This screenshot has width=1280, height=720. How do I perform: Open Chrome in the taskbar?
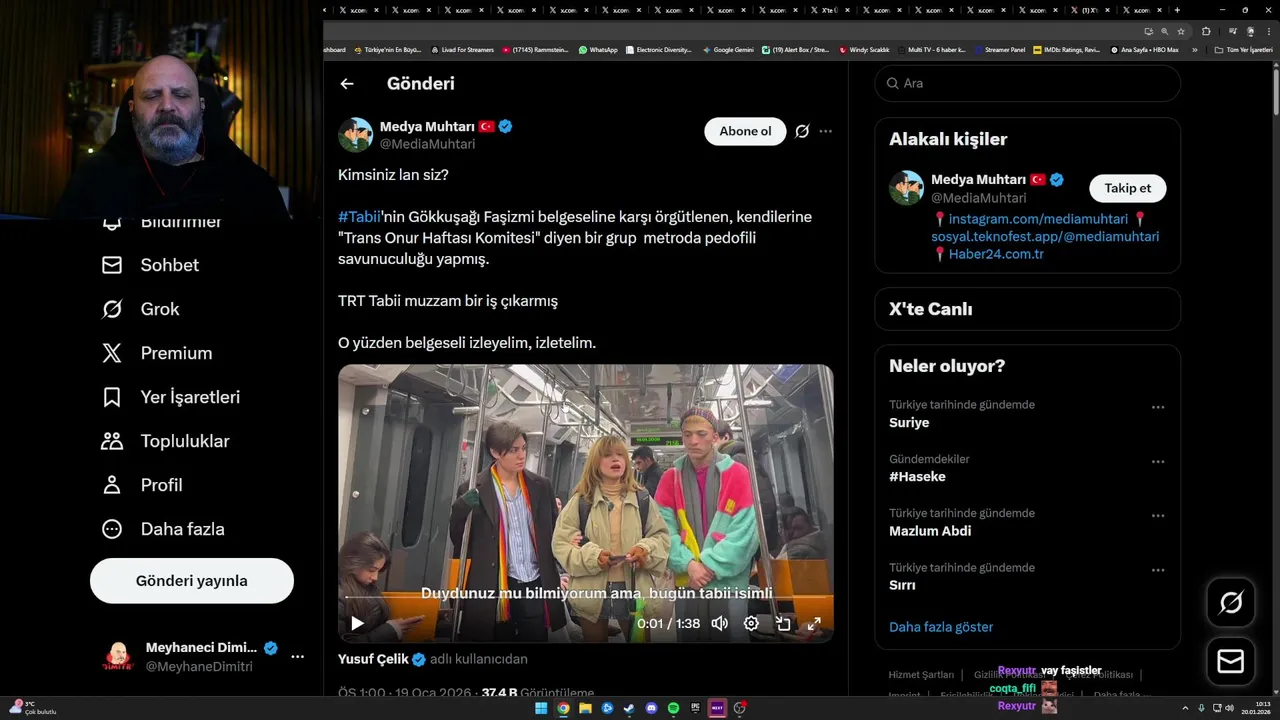pos(563,708)
